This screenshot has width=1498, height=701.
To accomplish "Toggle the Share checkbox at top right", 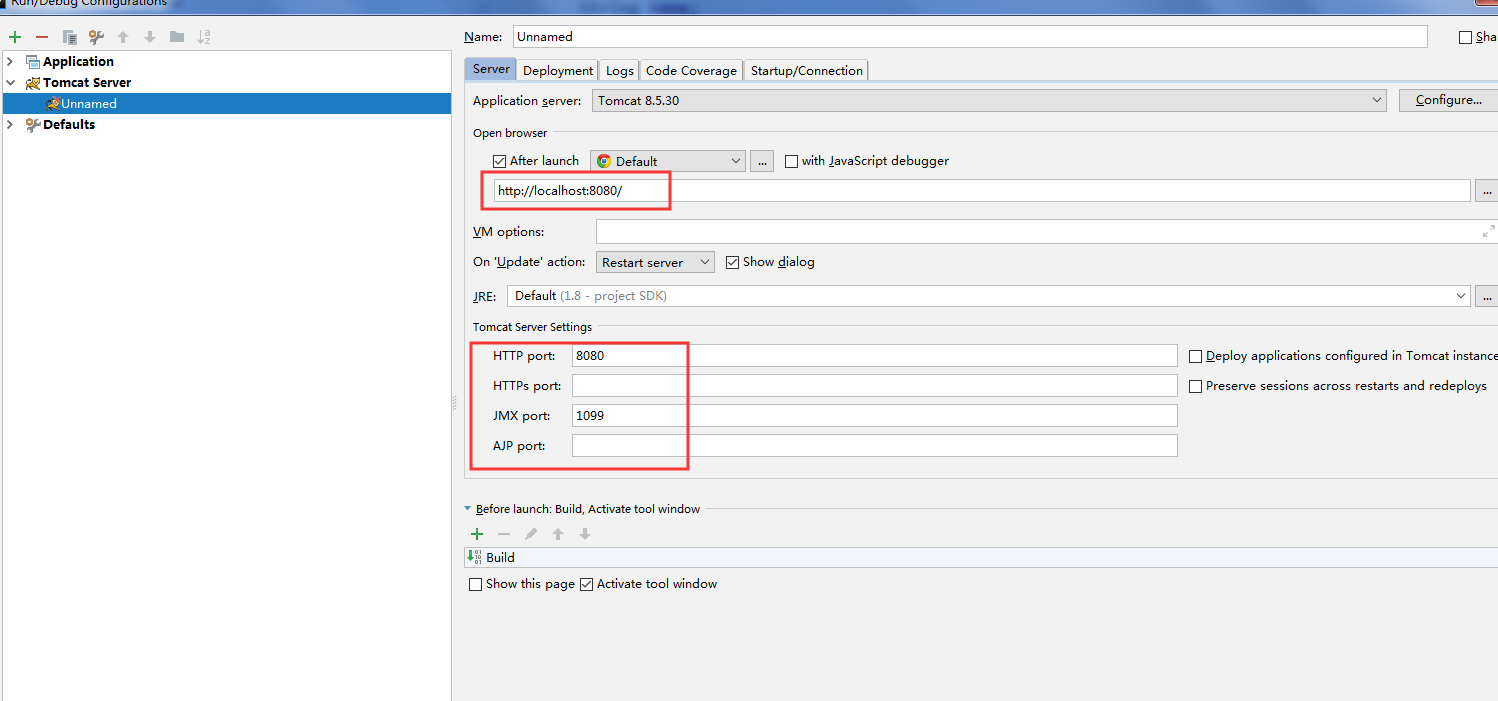I will click(x=1466, y=37).
